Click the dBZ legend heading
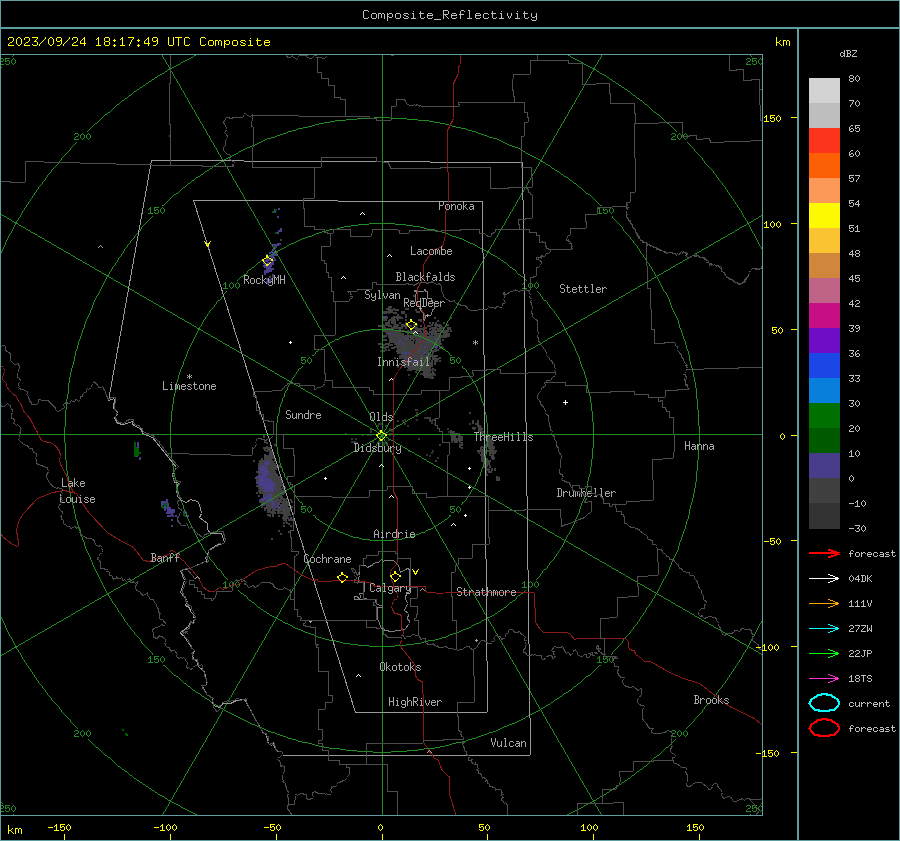 (x=848, y=54)
